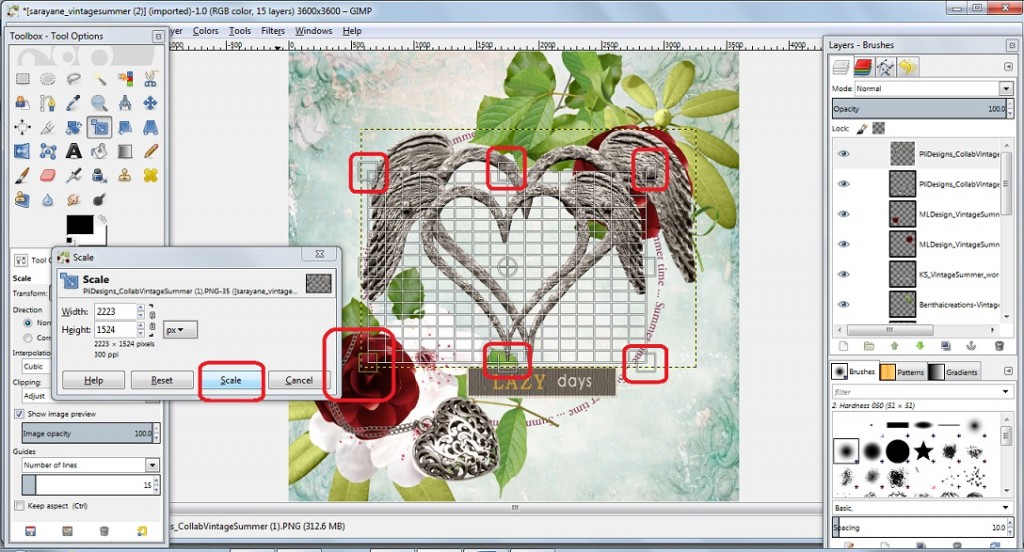Hide the KS_VintageSummer_wor layer
The height and width of the screenshot is (552, 1024).
pos(844,274)
